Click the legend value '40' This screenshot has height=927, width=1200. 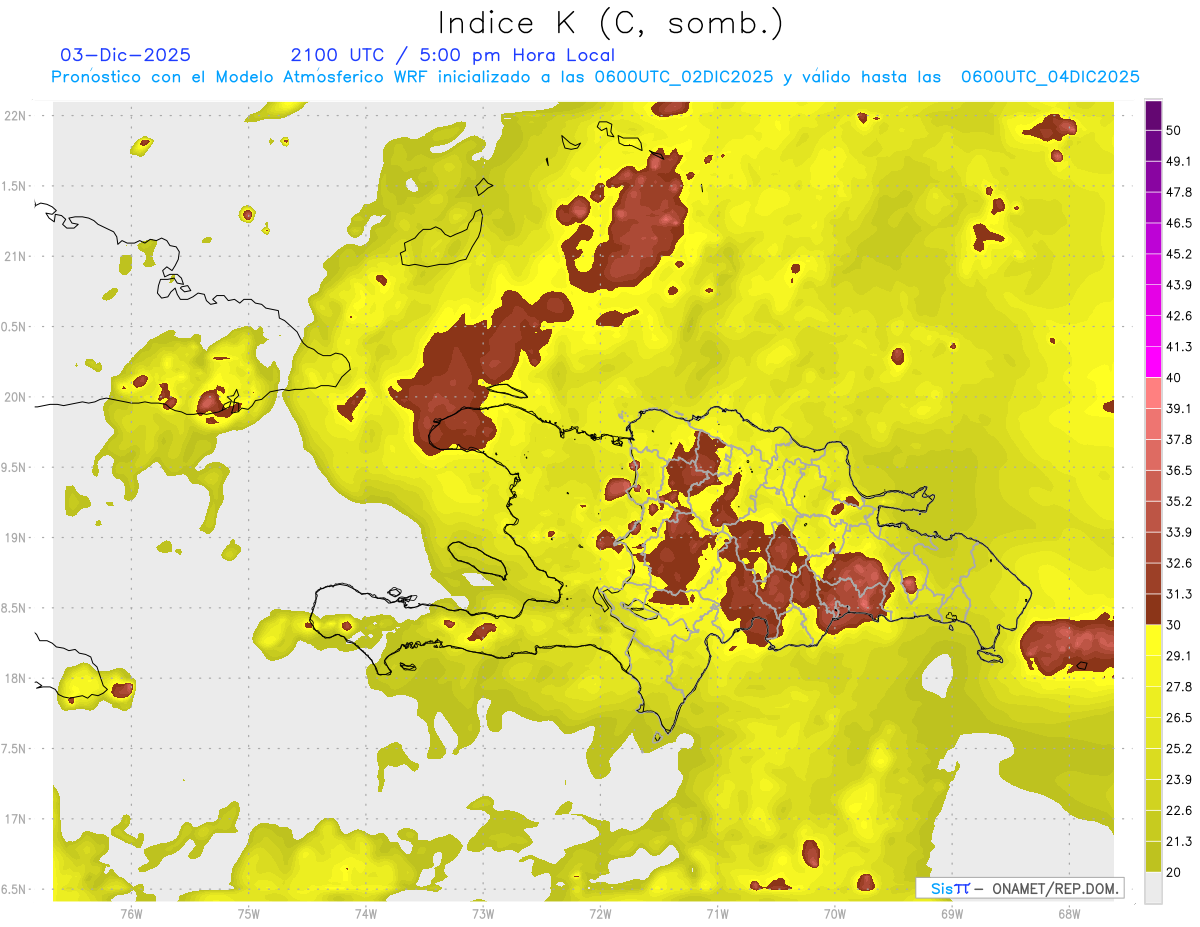[1174, 378]
